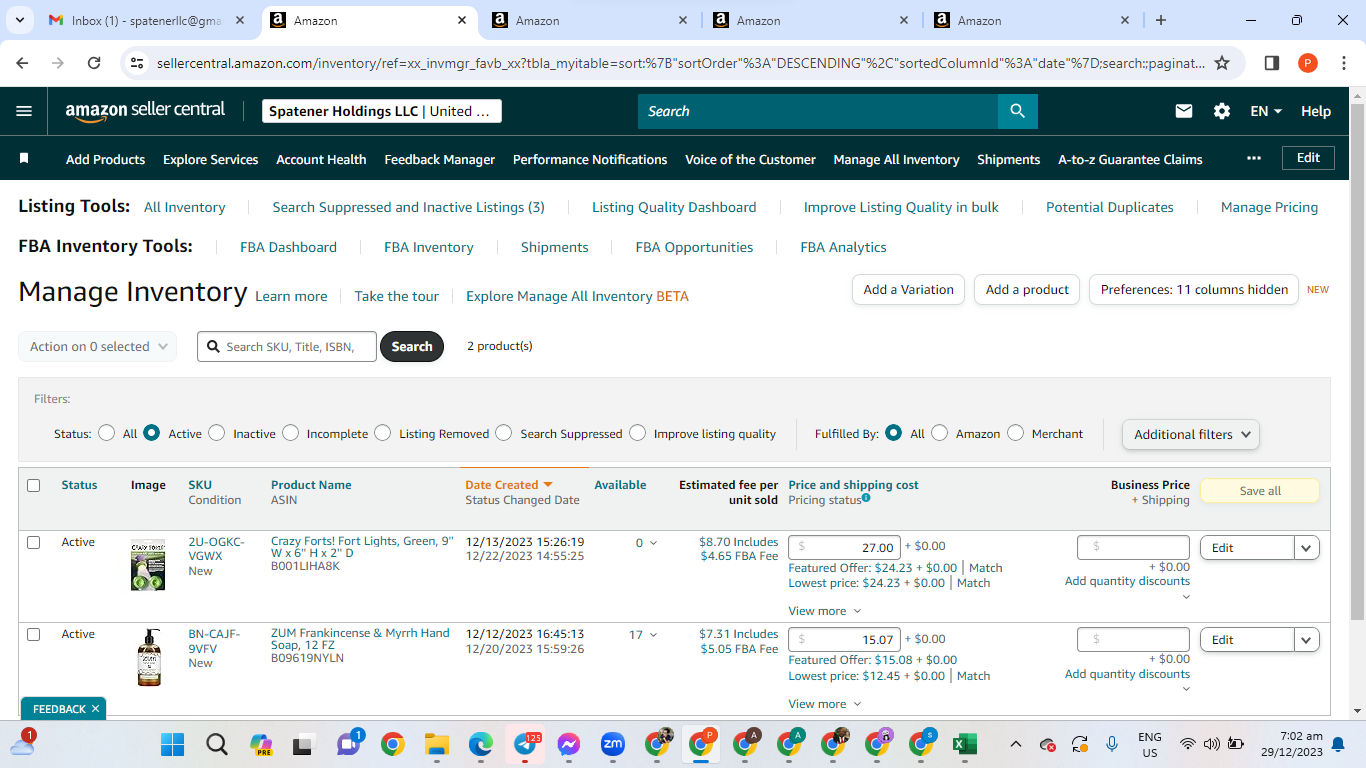Open a new browser tab with plus
1366x768 pixels.
(1160, 20)
